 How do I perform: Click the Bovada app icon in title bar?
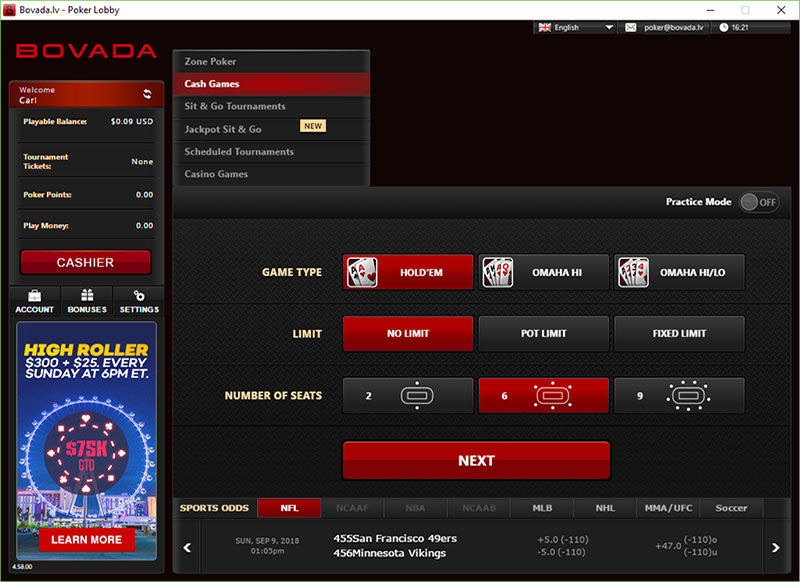[9, 10]
